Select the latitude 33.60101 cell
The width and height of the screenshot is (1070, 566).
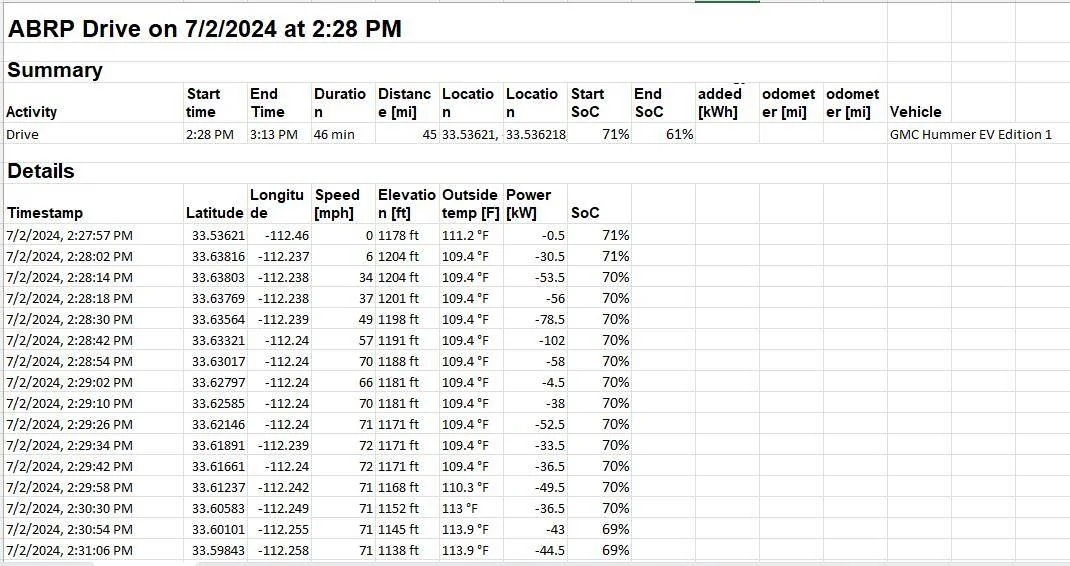click(x=218, y=529)
